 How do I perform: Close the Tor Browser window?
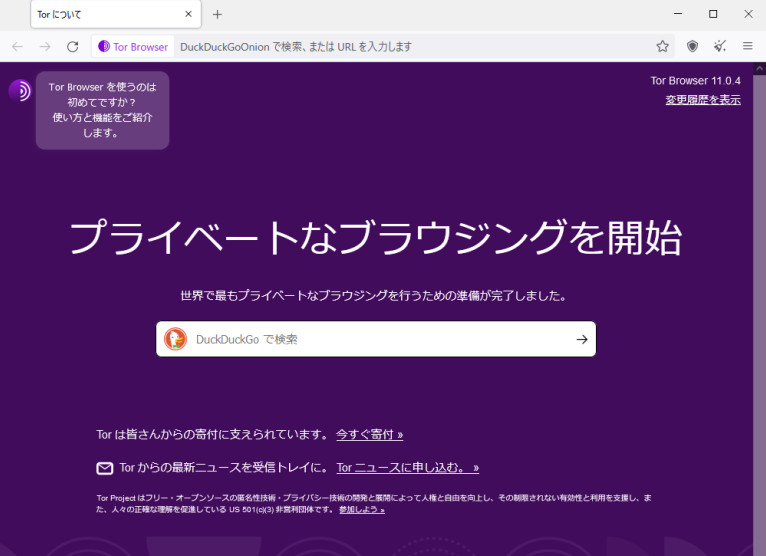(x=748, y=14)
